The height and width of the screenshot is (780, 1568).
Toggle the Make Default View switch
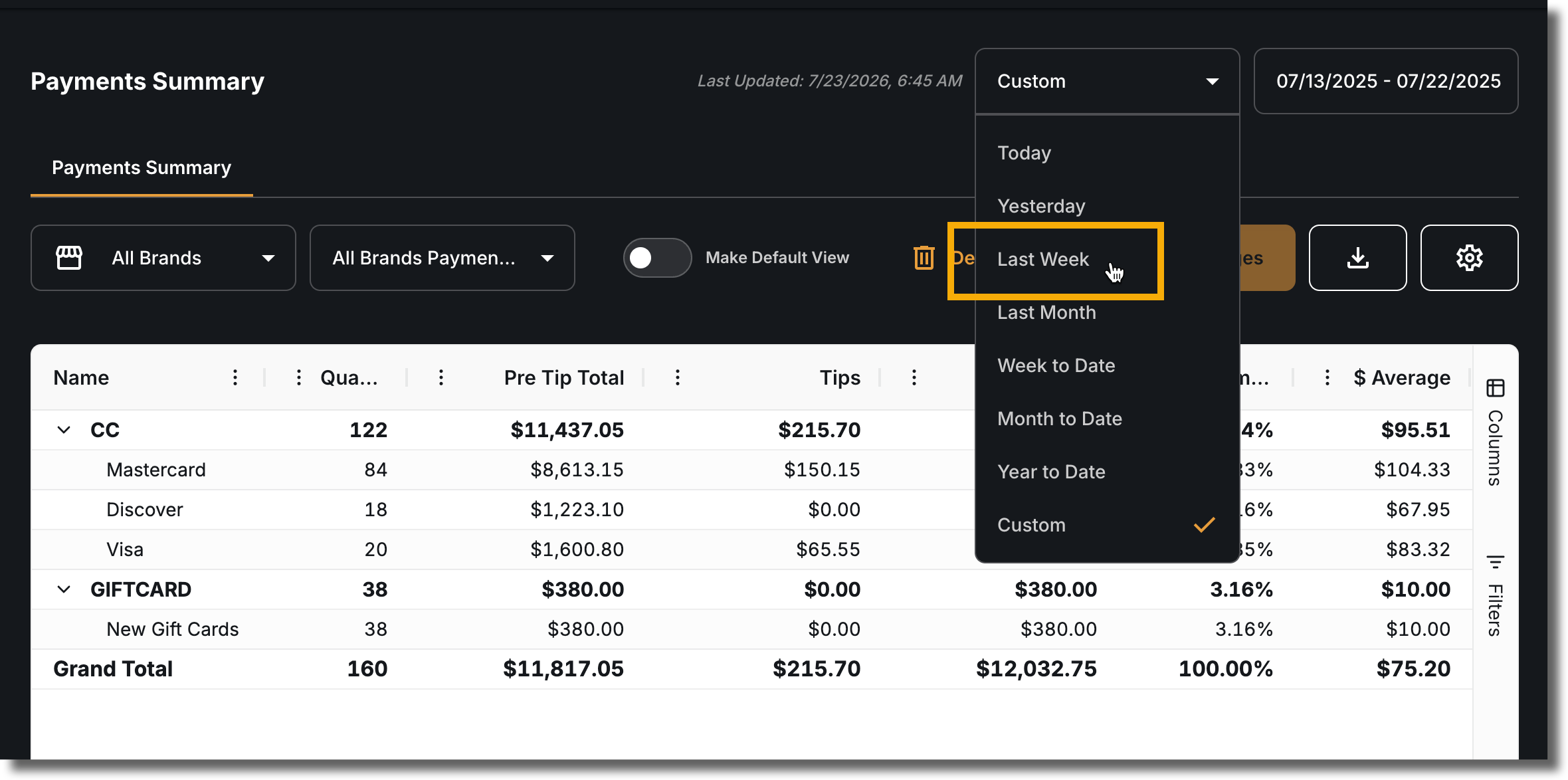657,258
